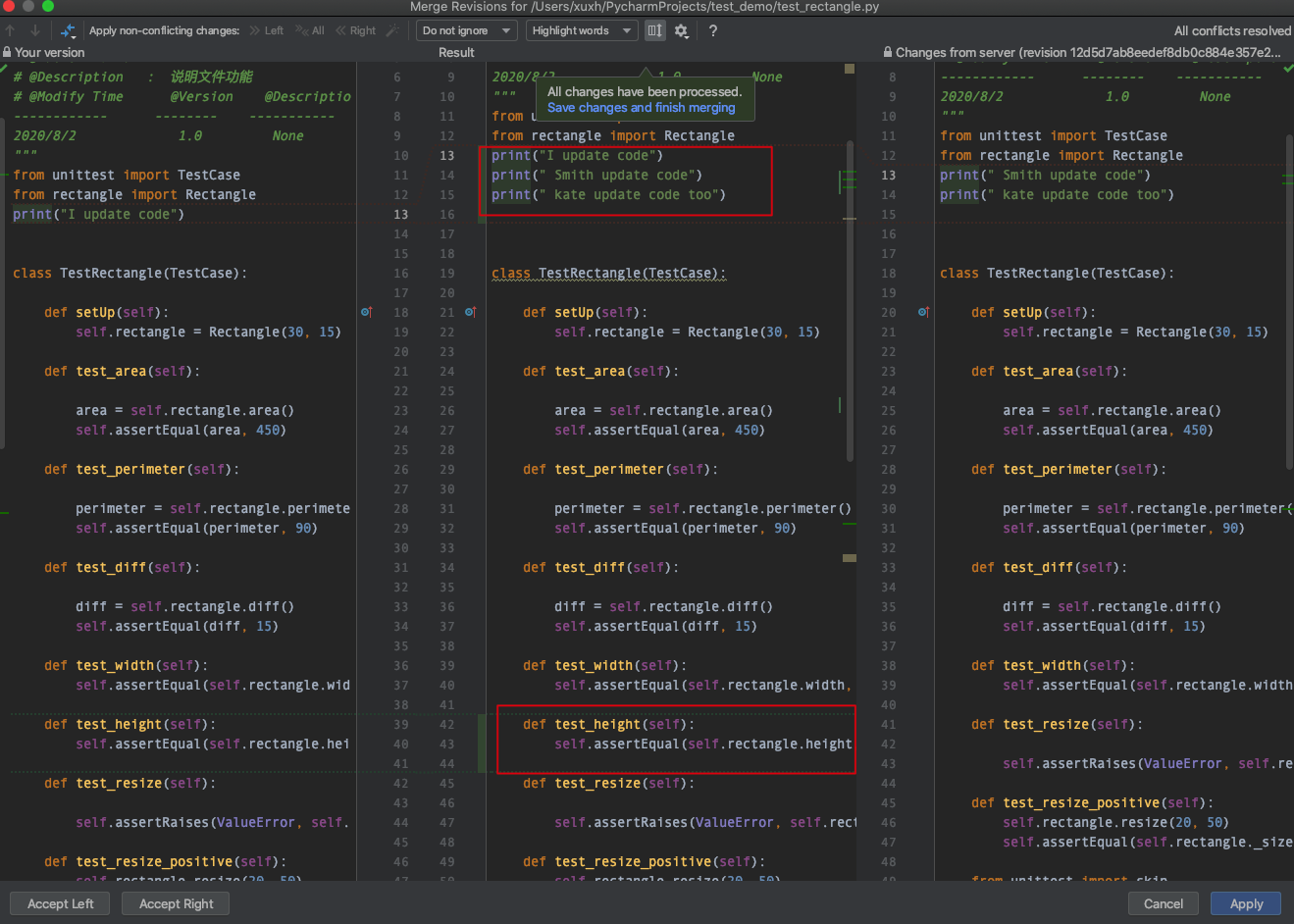Image resolution: width=1294 pixels, height=924 pixels.
Task: Click the Accept Left button
Action: pyautogui.click(x=61, y=903)
